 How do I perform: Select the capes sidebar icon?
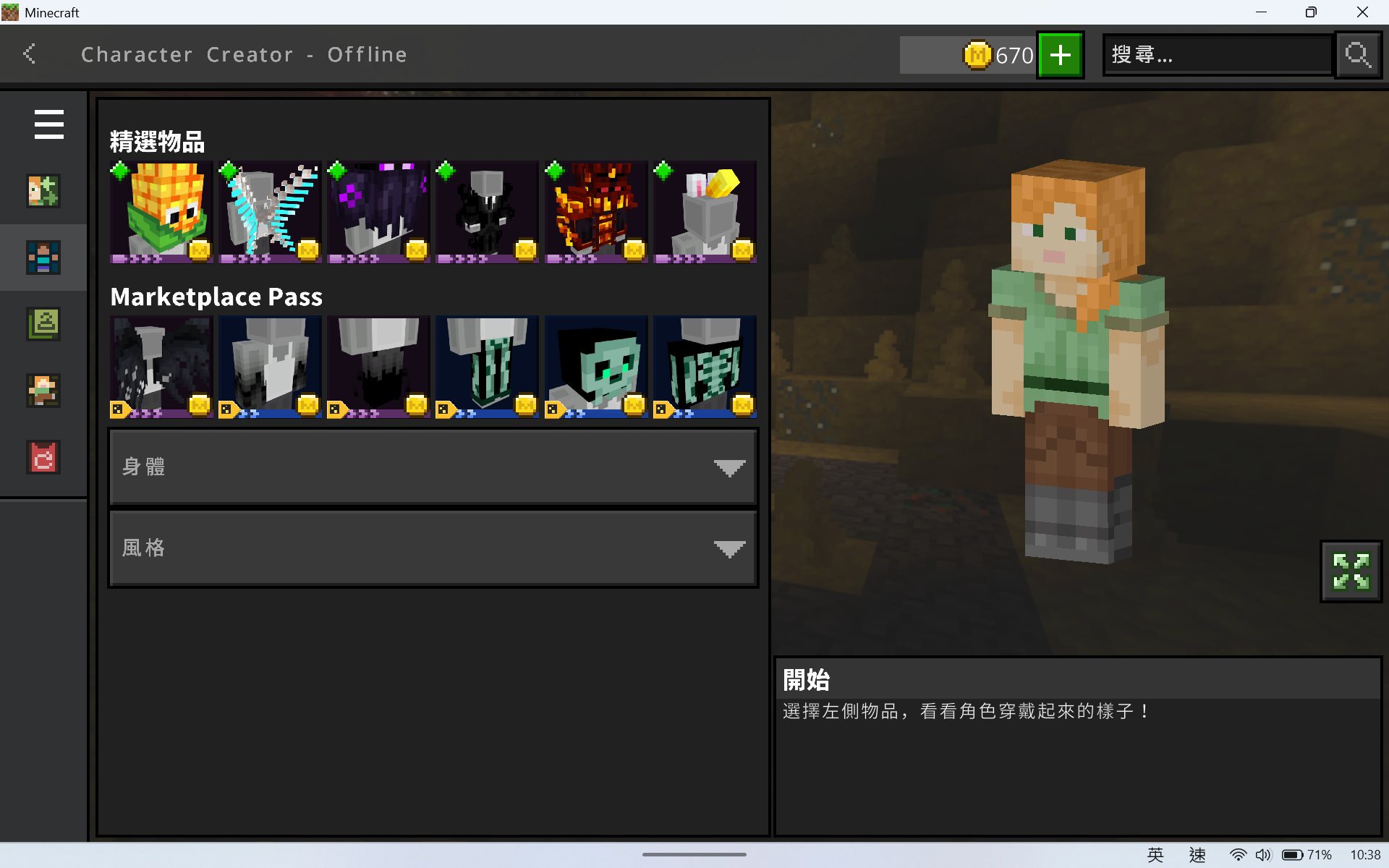point(43,457)
